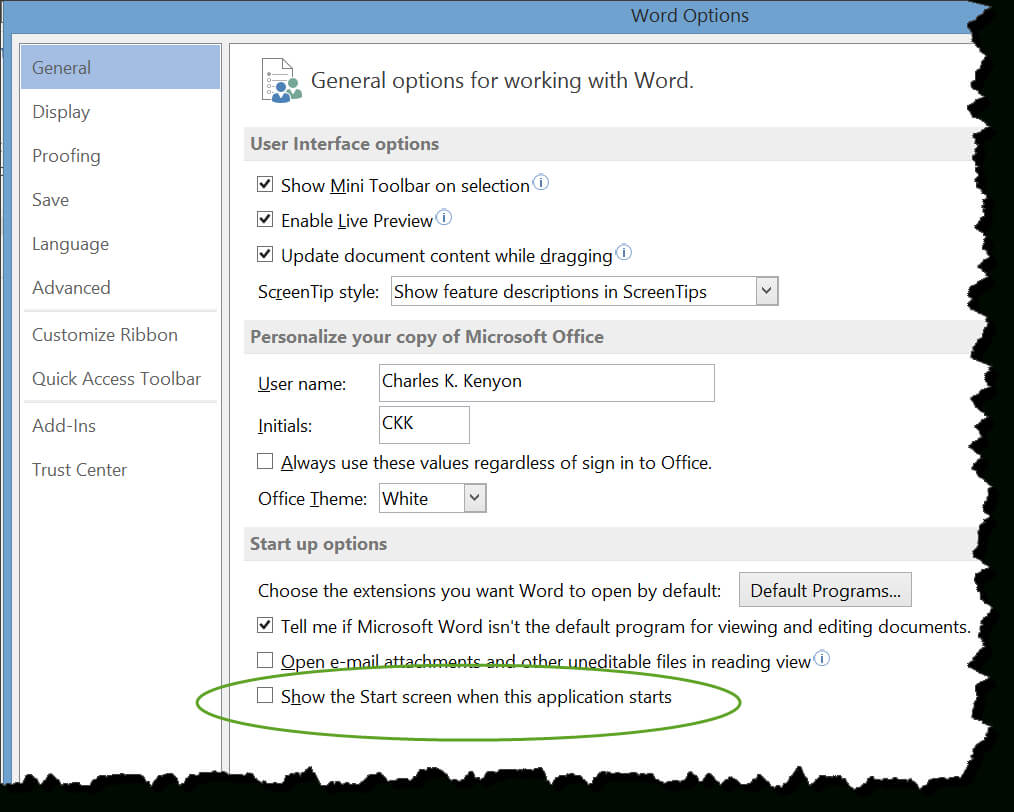Uncheck Tell me if Word isn't default program
The image size is (1014, 812).
(264, 625)
